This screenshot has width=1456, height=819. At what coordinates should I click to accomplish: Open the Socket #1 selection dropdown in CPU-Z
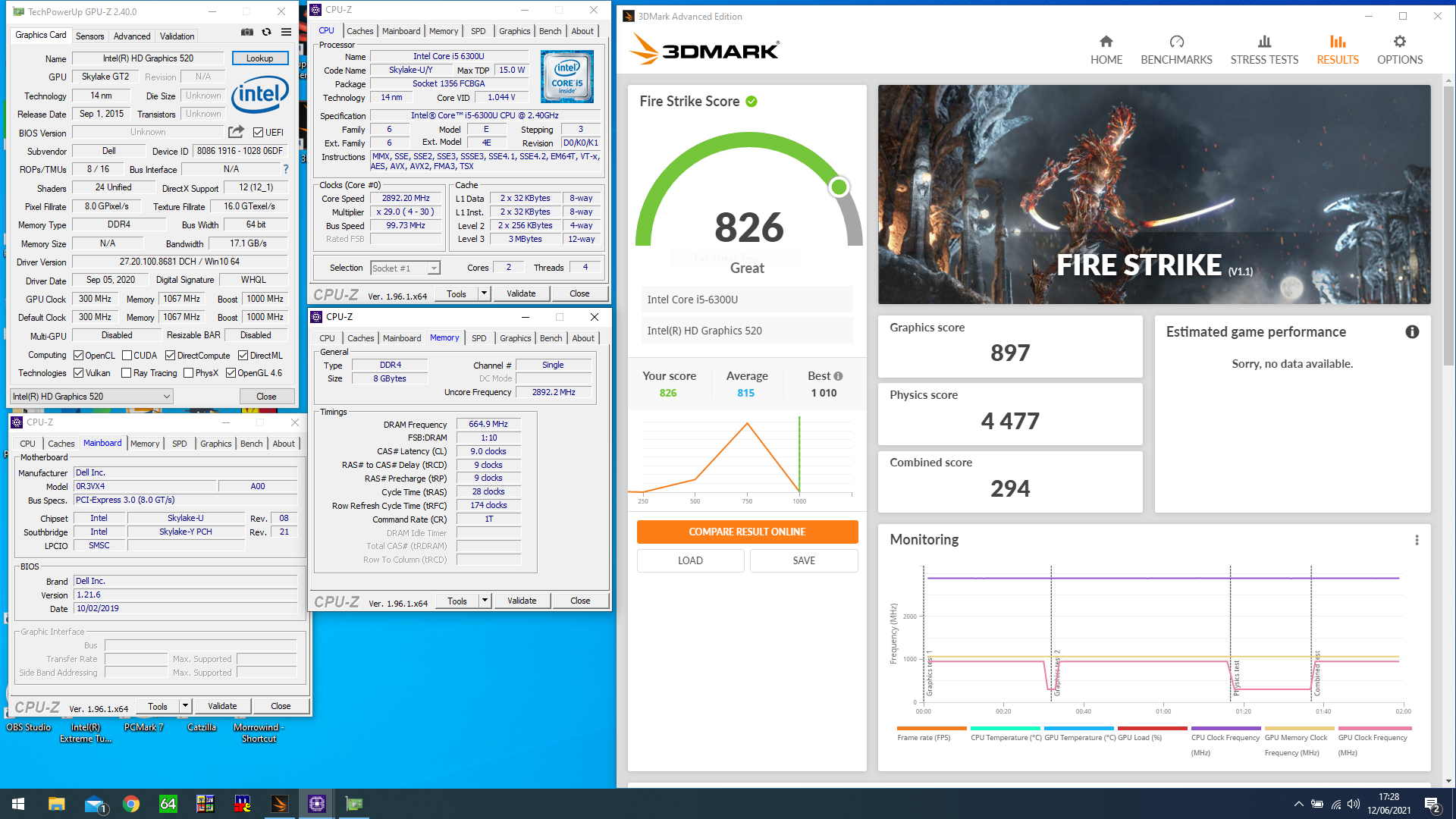click(x=405, y=268)
